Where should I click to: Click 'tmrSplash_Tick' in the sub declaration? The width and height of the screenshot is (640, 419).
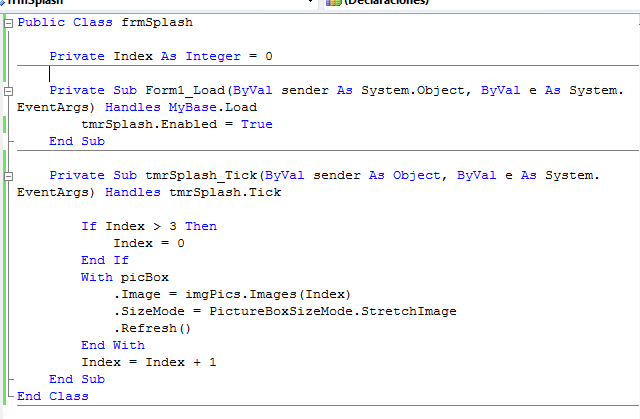(201, 175)
